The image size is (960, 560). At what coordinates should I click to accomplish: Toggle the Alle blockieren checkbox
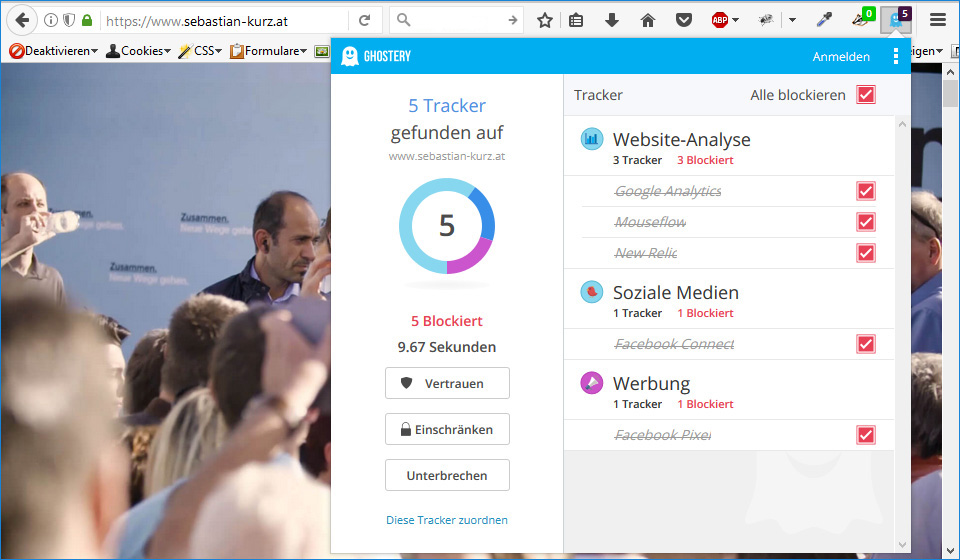[866, 94]
